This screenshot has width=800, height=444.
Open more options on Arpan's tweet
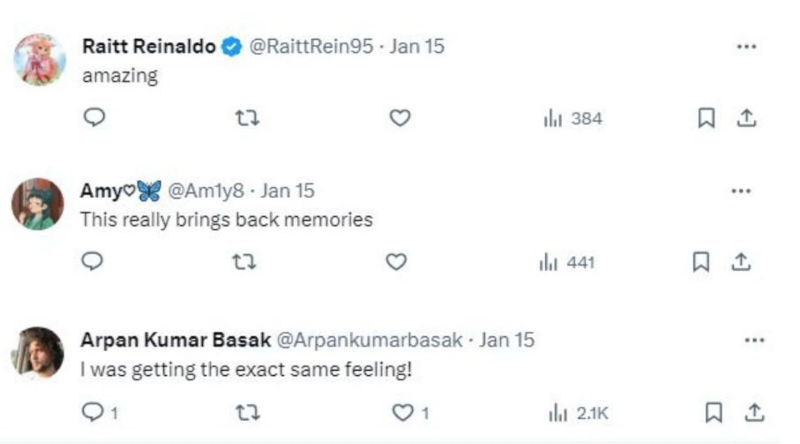pos(754,340)
